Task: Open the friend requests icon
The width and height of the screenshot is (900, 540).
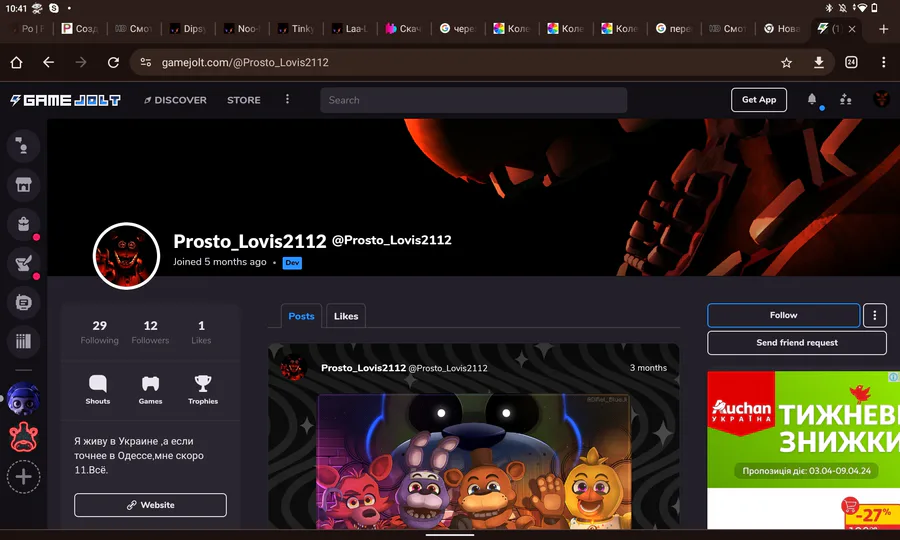Action: (845, 99)
